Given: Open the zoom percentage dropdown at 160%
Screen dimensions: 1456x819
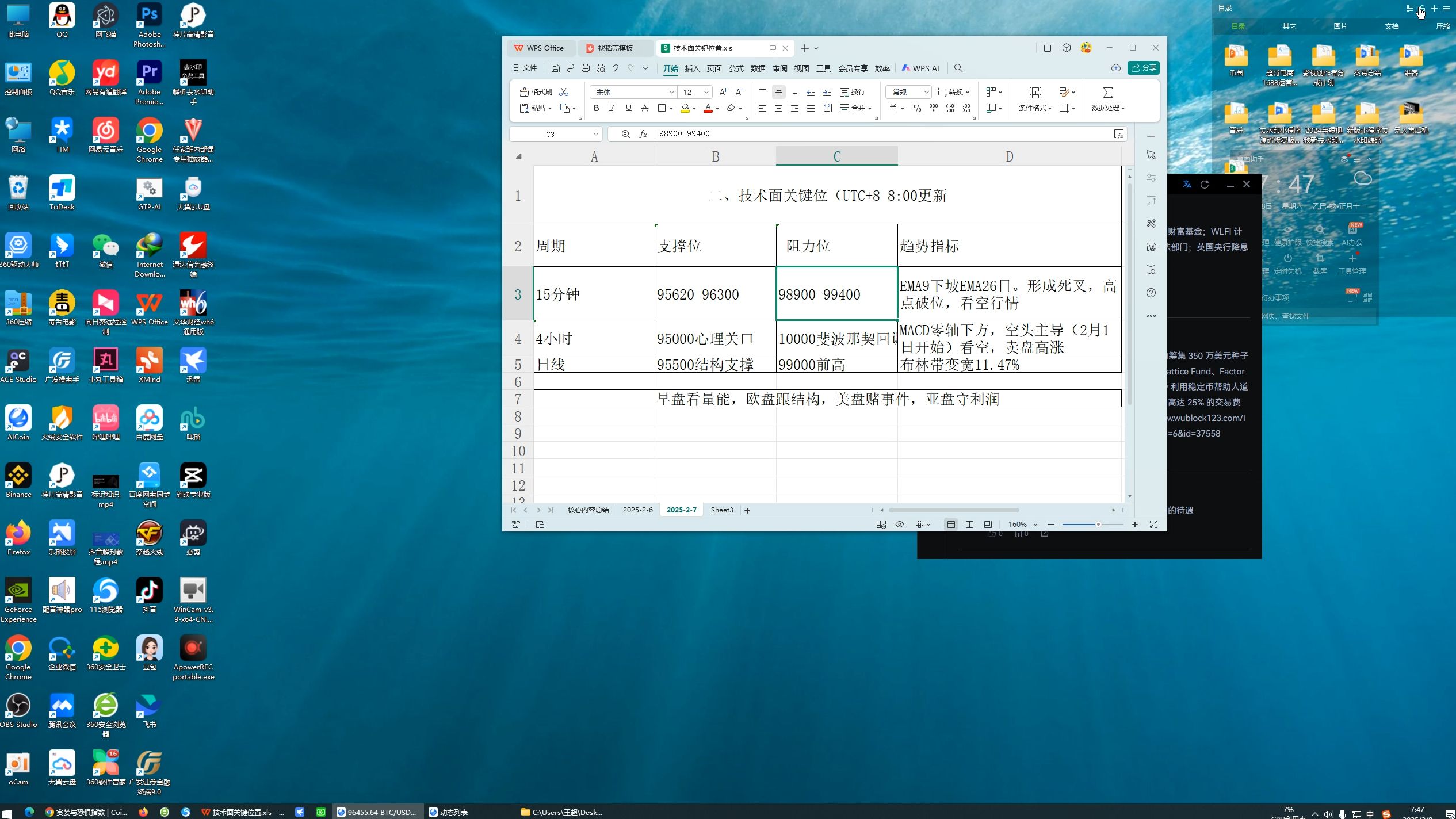Looking at the screenshot, I should click(1035, 525).
